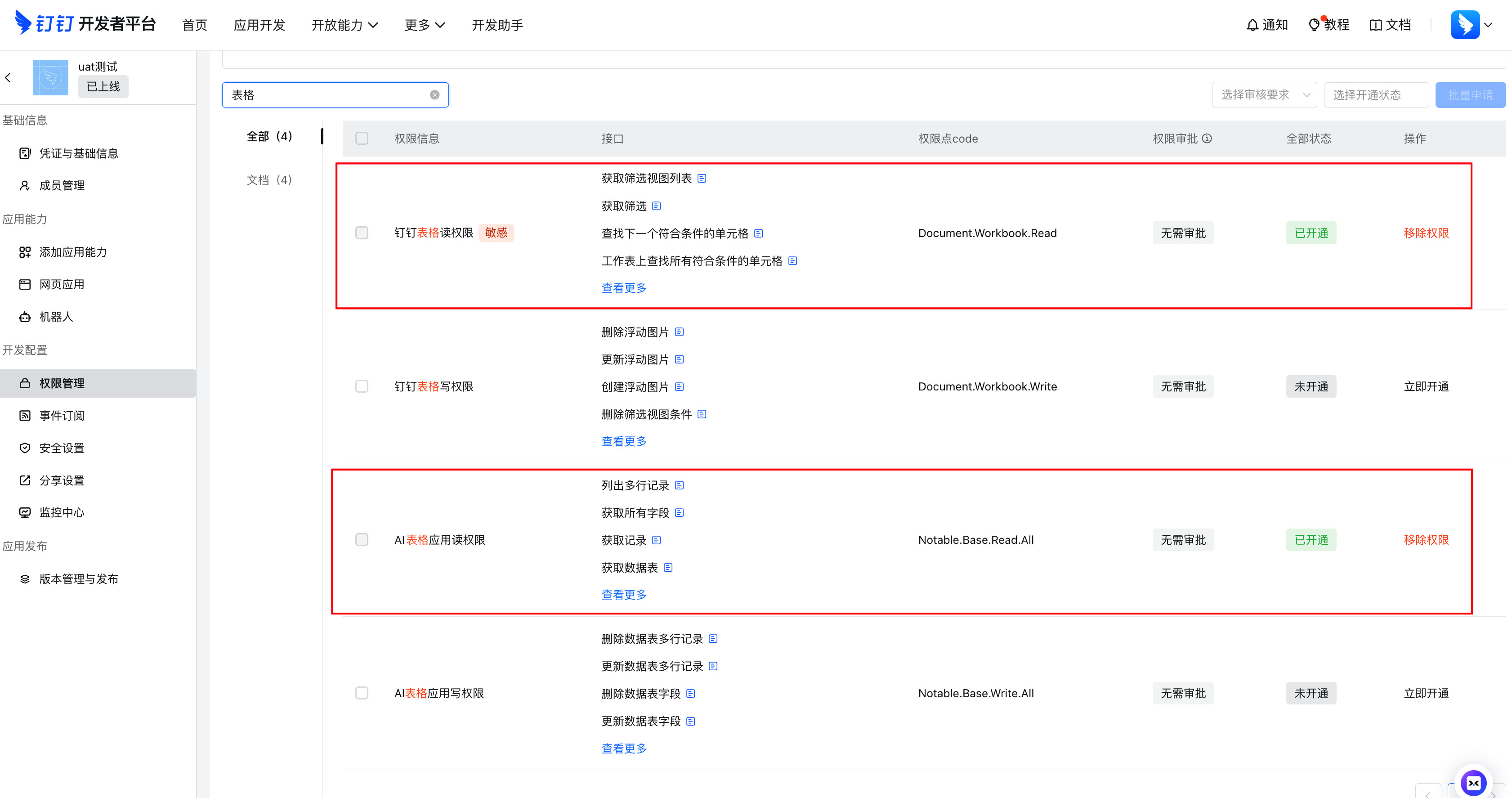Open the 选择开通状态 dropdown
The height and width of the screenshot is (798, 1512).
1376,95
